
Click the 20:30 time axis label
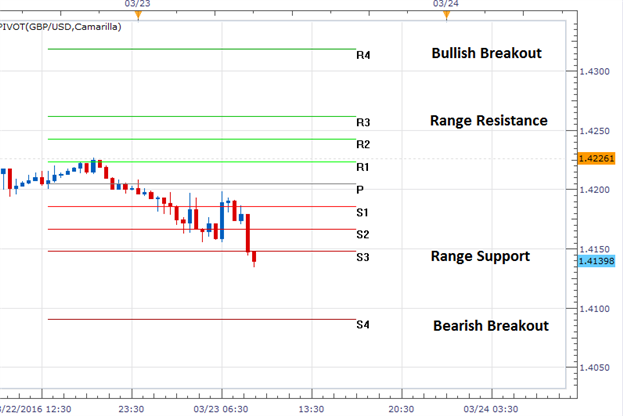[x=401, y=409]
